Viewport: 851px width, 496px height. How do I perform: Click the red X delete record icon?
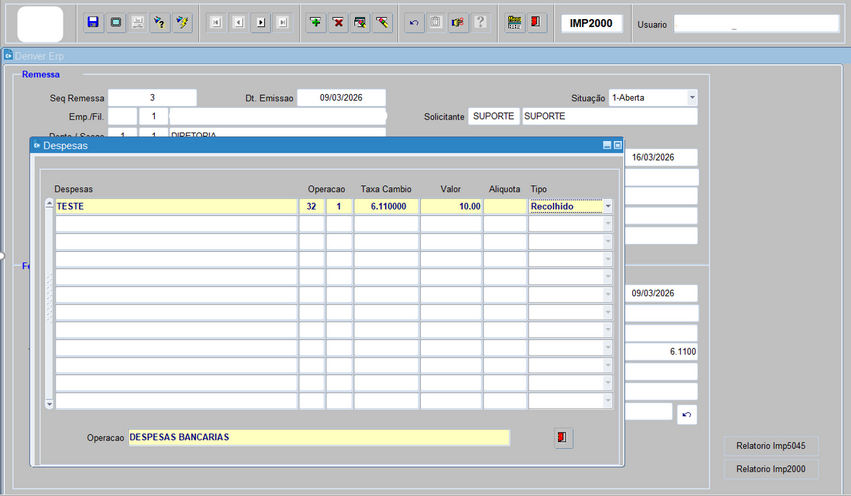tap(339, 23)
